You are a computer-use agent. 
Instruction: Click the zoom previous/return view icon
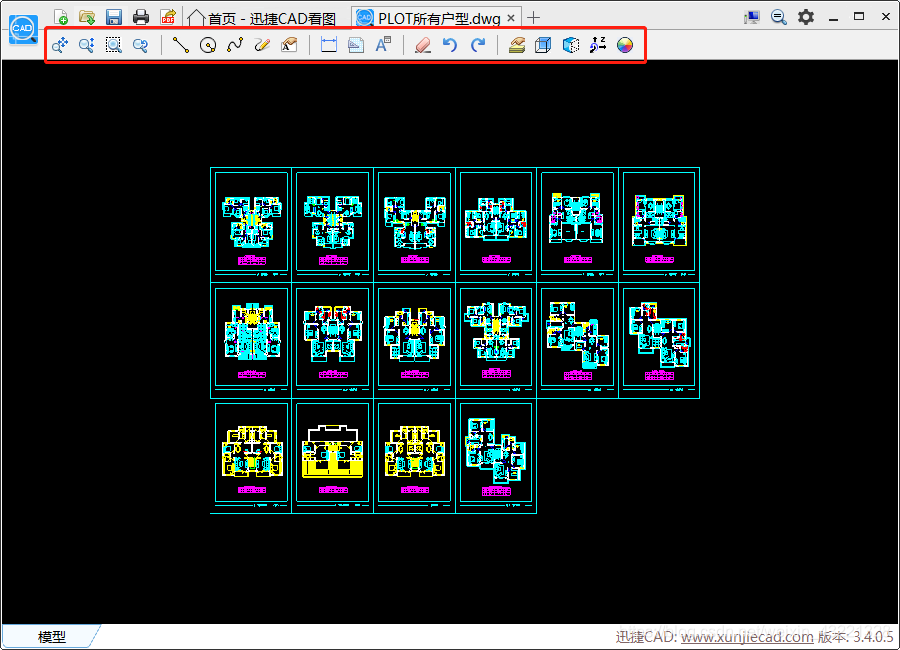(141, 45)
